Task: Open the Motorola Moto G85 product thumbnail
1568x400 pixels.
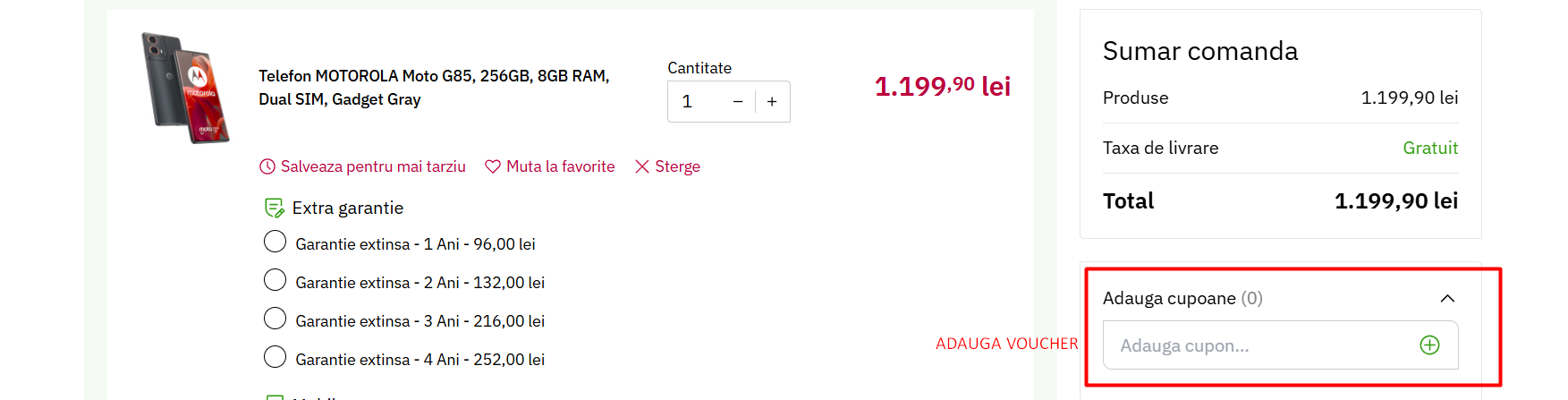Action: pyautogui.click(x=185, y=88)
